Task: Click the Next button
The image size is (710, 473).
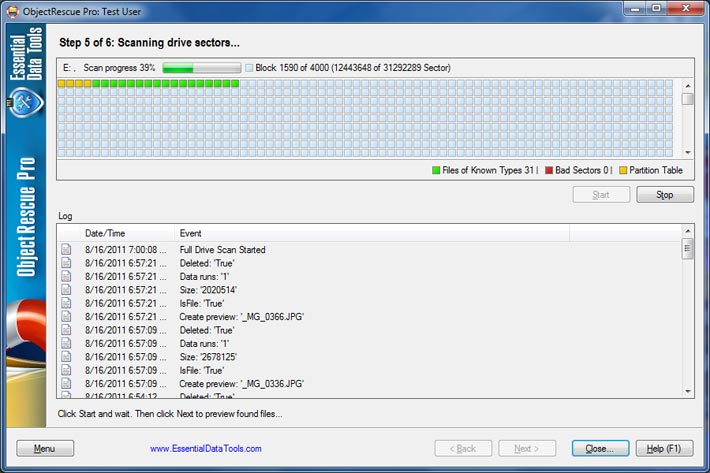Action: pyautogui.click(x=527, y=449)
